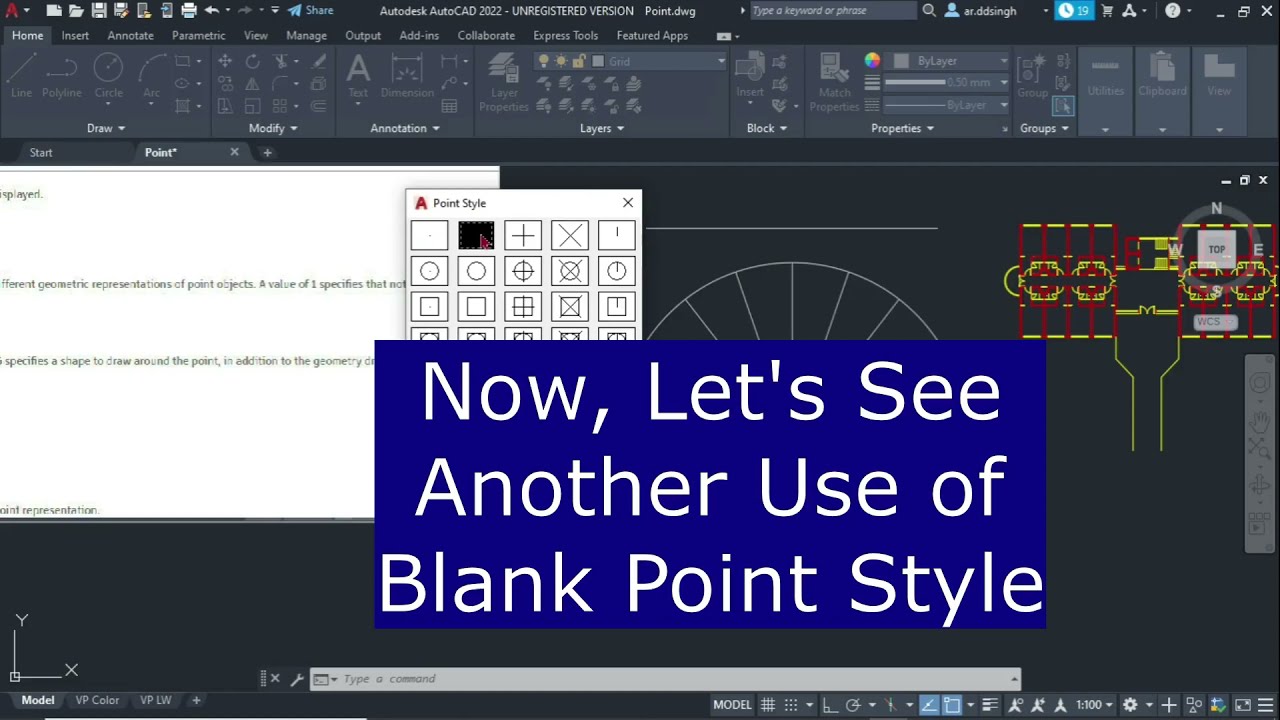1280x720 pixels.
Task: Close the Point Style dialog
Action: 628,203
